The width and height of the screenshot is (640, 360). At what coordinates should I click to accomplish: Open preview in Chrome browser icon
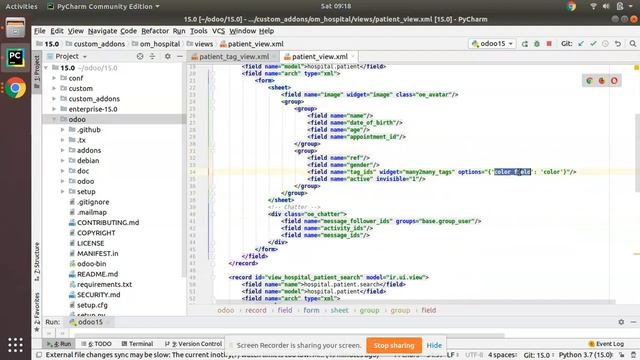click(x=589, y=80)
